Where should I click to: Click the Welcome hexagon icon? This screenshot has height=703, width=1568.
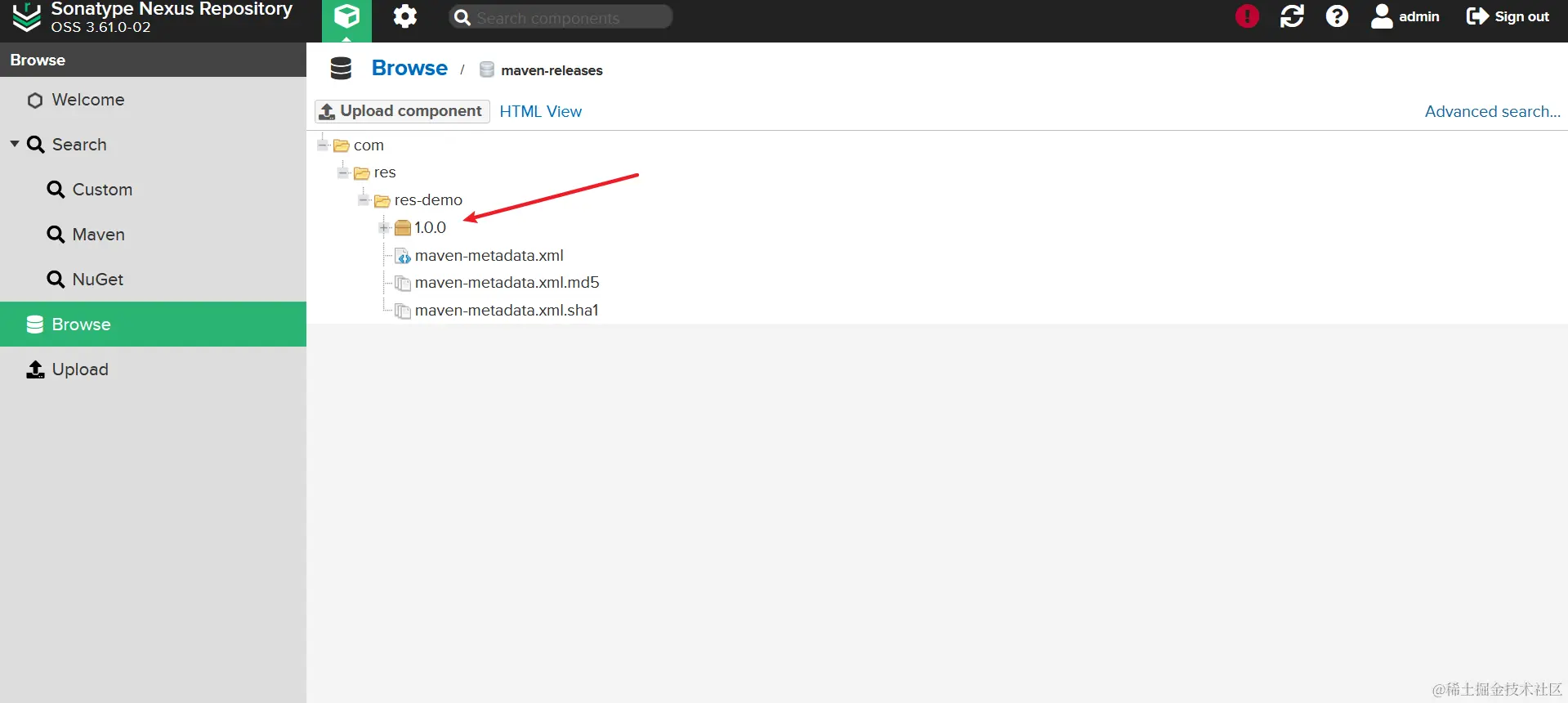point(35,101)
